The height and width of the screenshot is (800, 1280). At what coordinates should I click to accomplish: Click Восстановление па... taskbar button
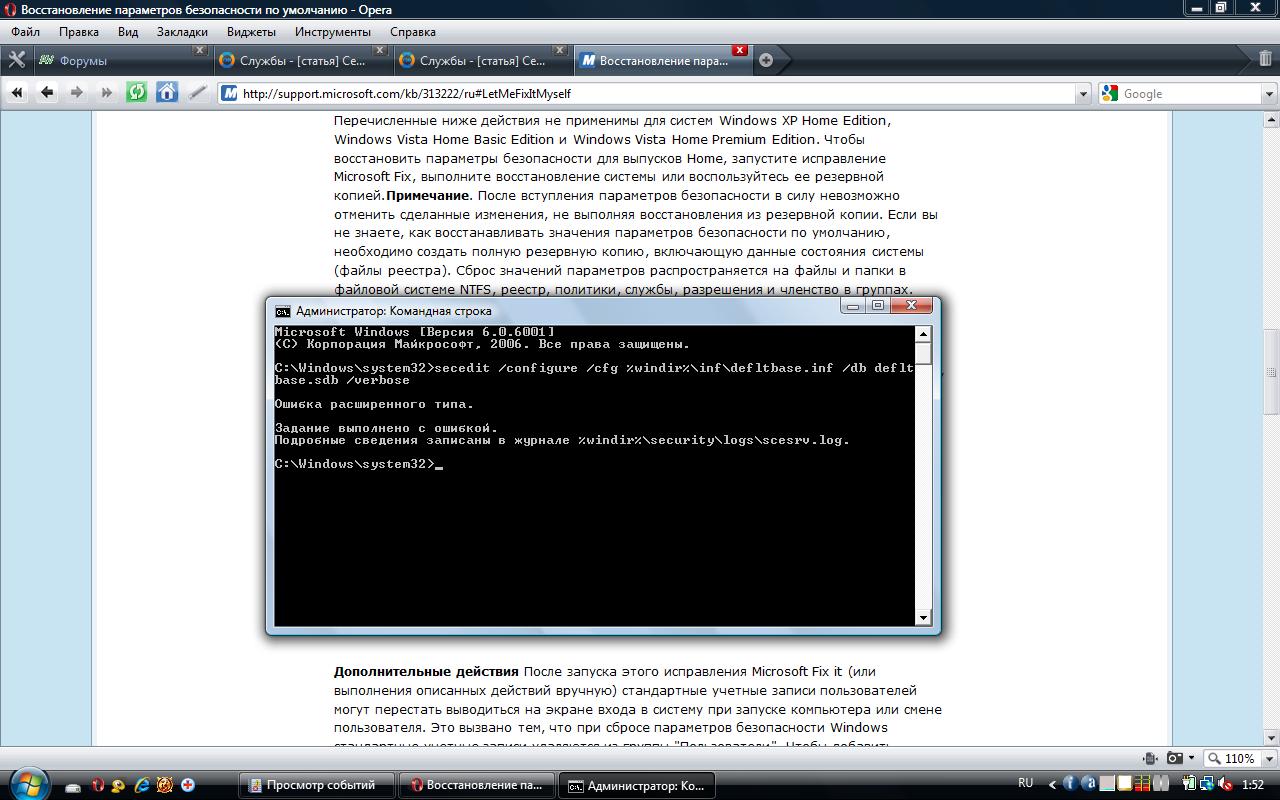click(476, 785)
